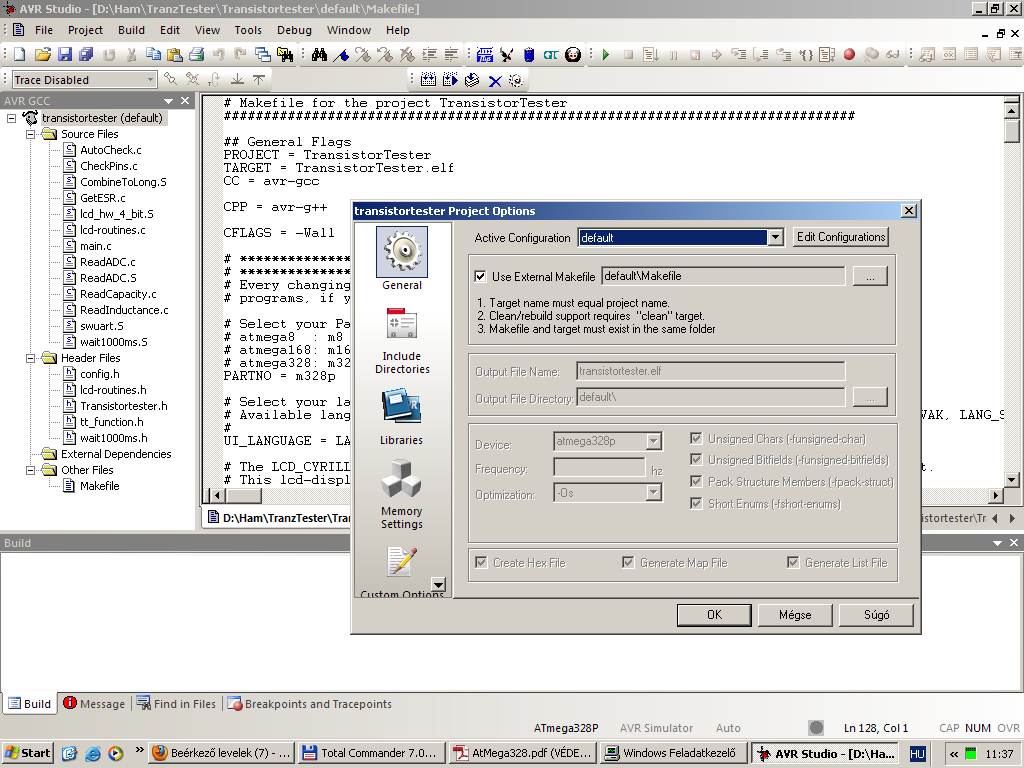Switch to Breakpoints and Tracepoints tab
Image resolution: width=1024 pixels, height=768 pixels.
310,703
